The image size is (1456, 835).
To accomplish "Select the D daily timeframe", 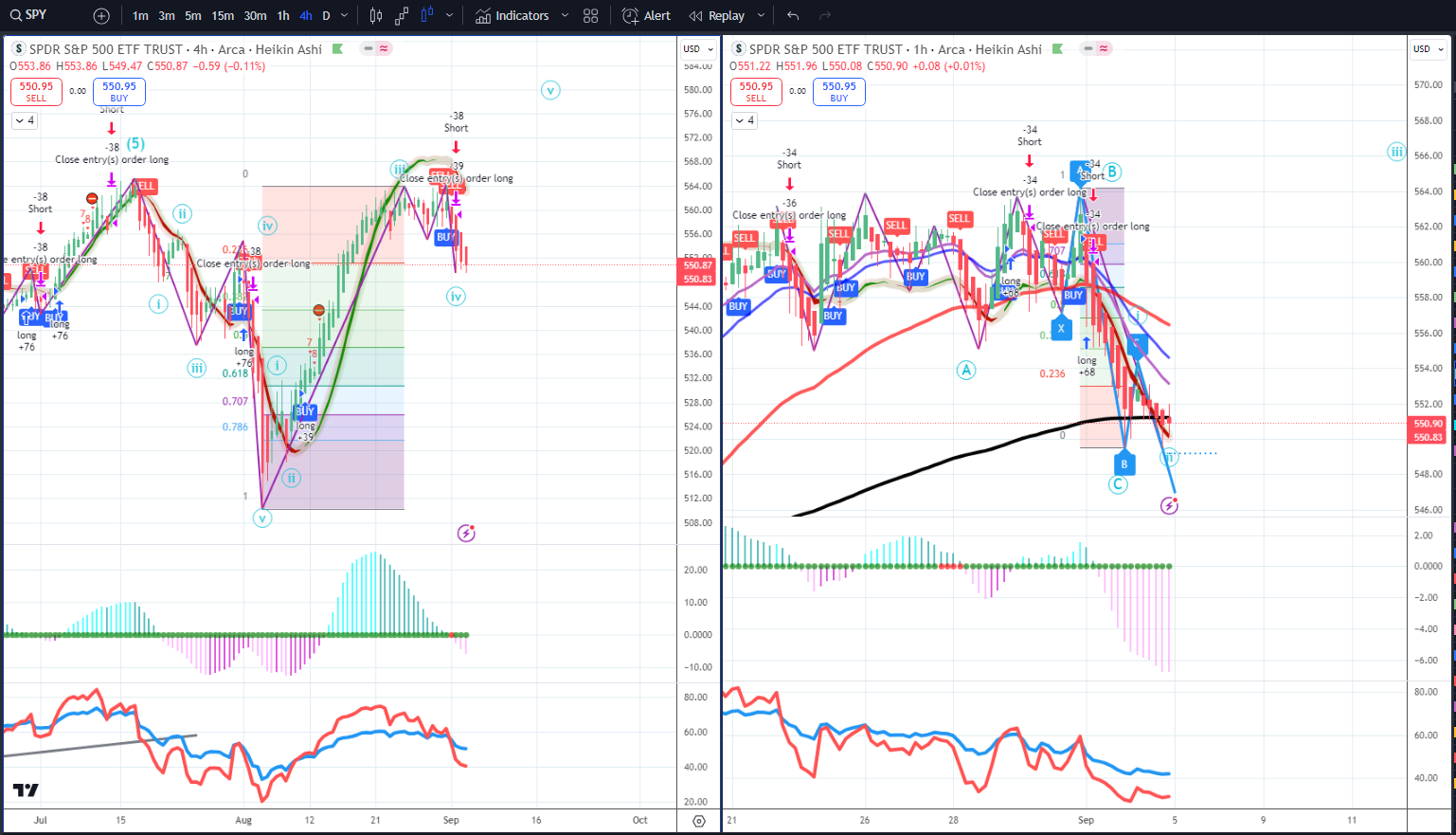I will [x=327, y=16].
